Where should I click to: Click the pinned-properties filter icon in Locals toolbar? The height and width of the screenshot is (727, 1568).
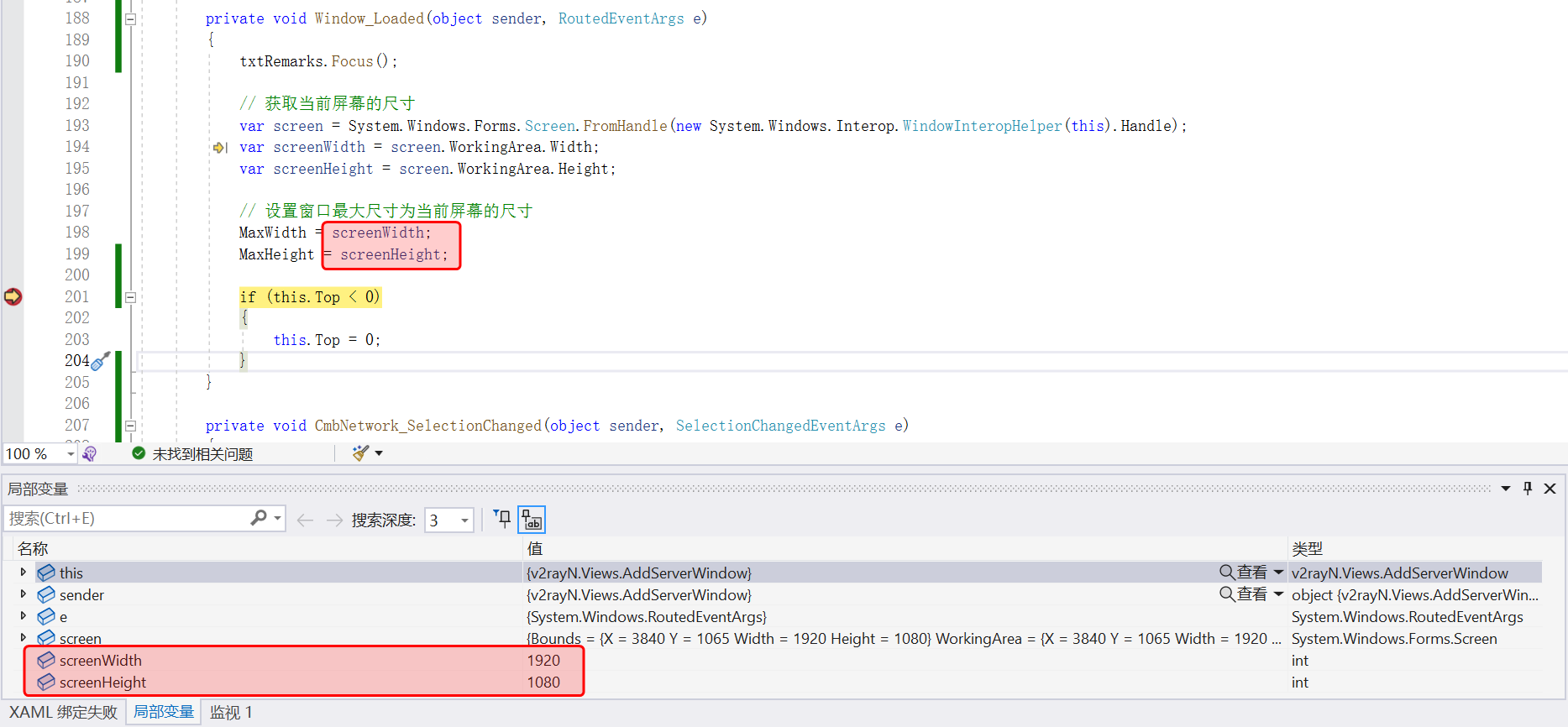pyautogui.click(x=502, y=520)
